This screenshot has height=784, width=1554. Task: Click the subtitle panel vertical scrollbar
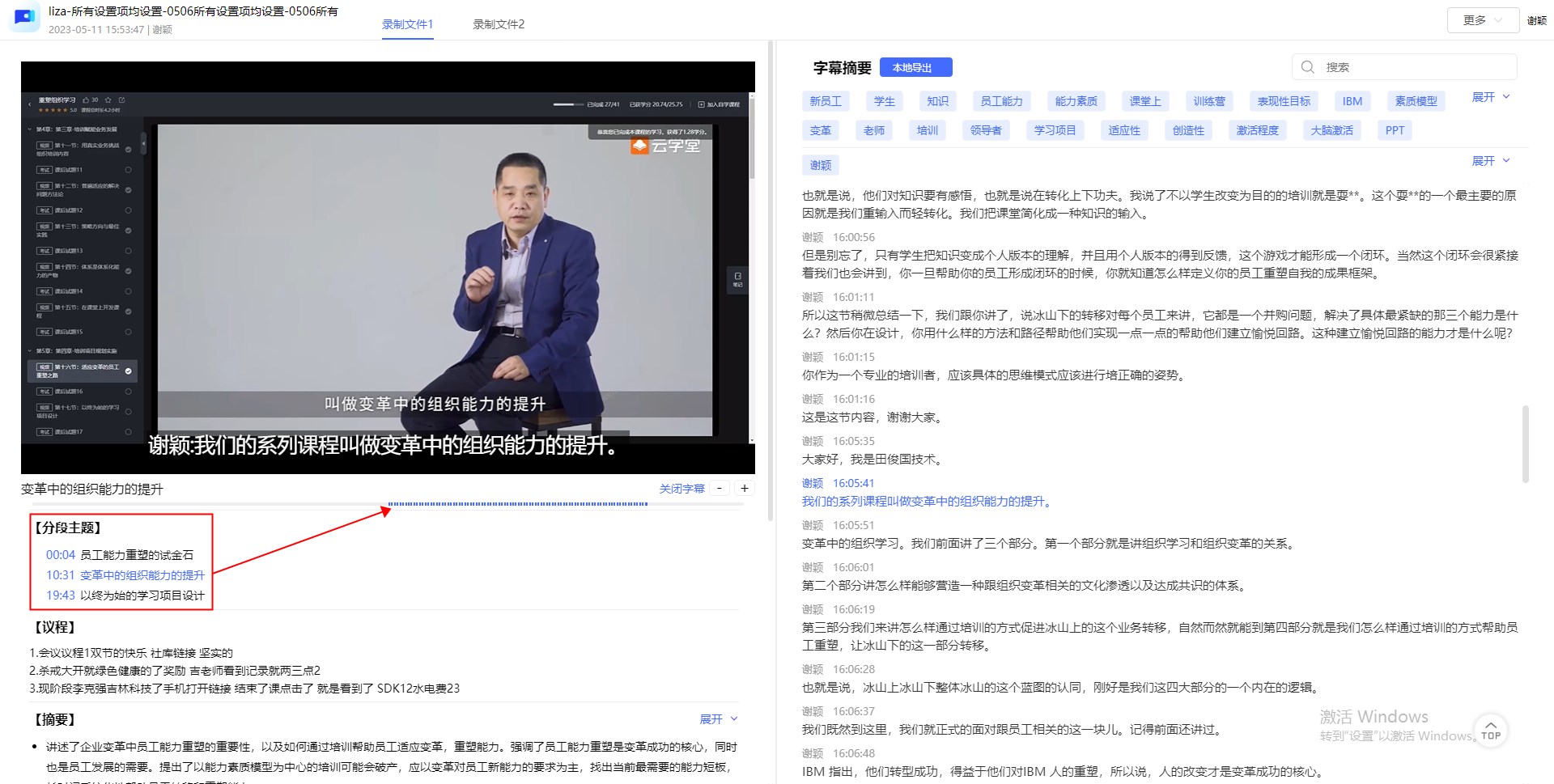[x=1526, y=443]
